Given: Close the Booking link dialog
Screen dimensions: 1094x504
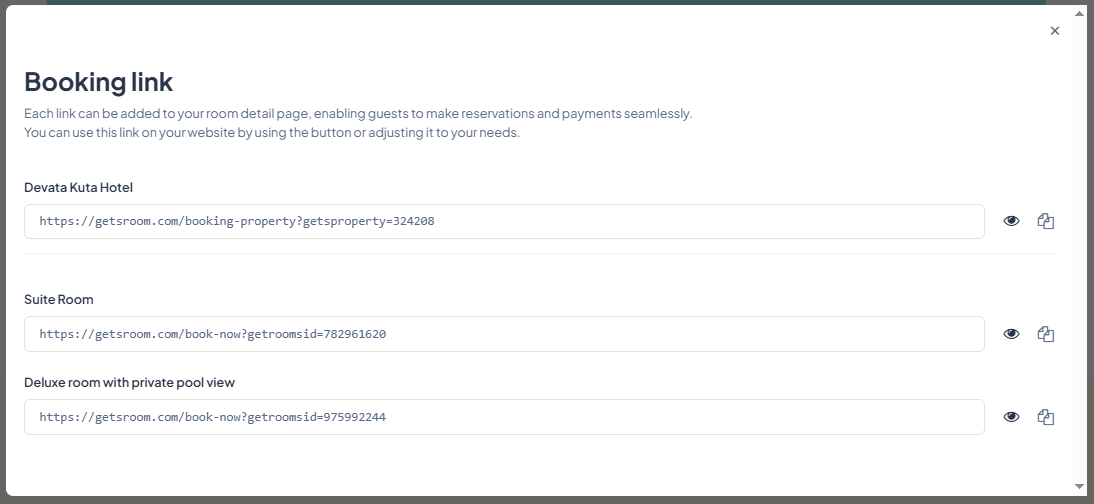Looking at the screenshot, I should click(1055, 31).
